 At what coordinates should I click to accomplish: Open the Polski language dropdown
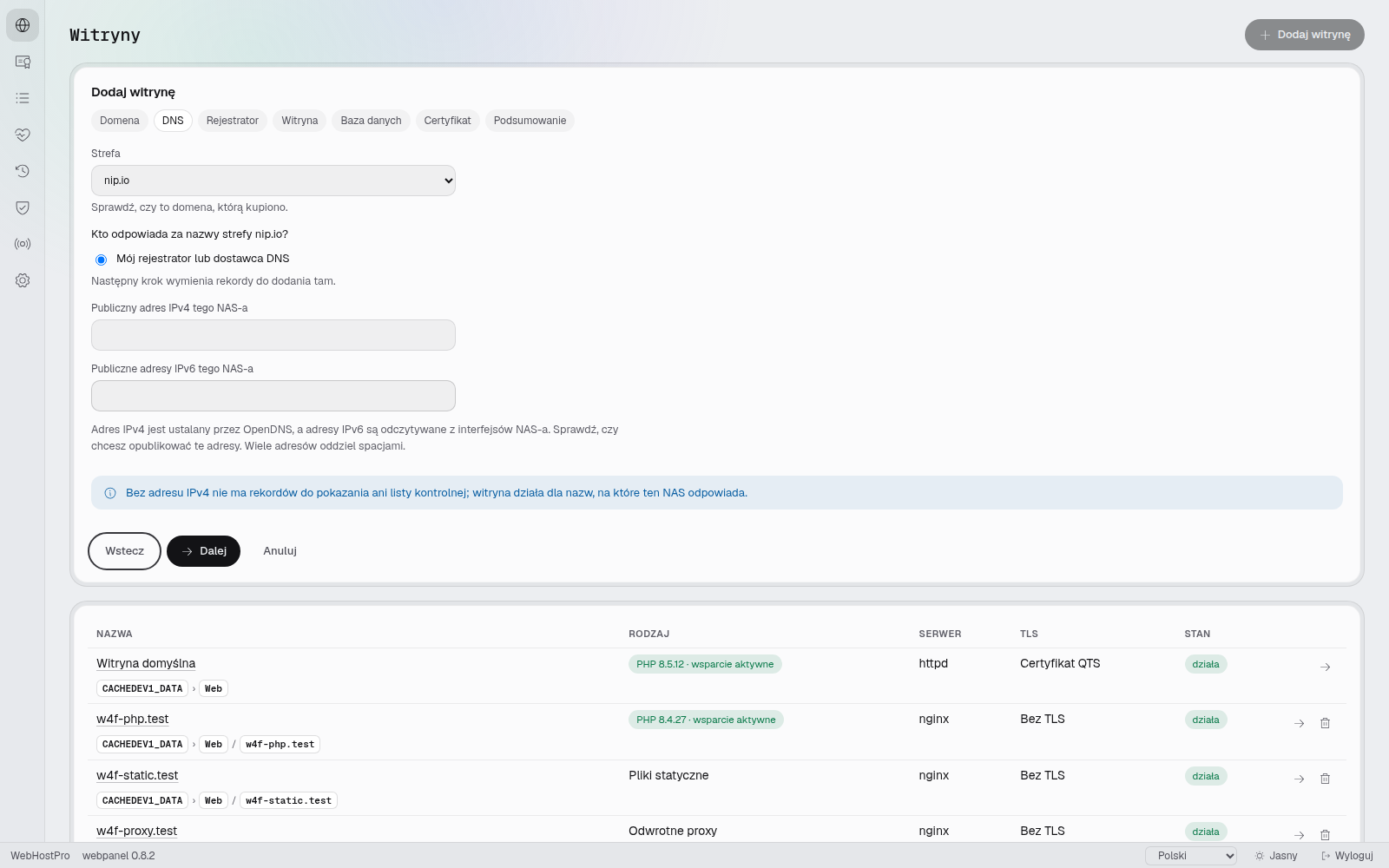(x=1191, y=856)
